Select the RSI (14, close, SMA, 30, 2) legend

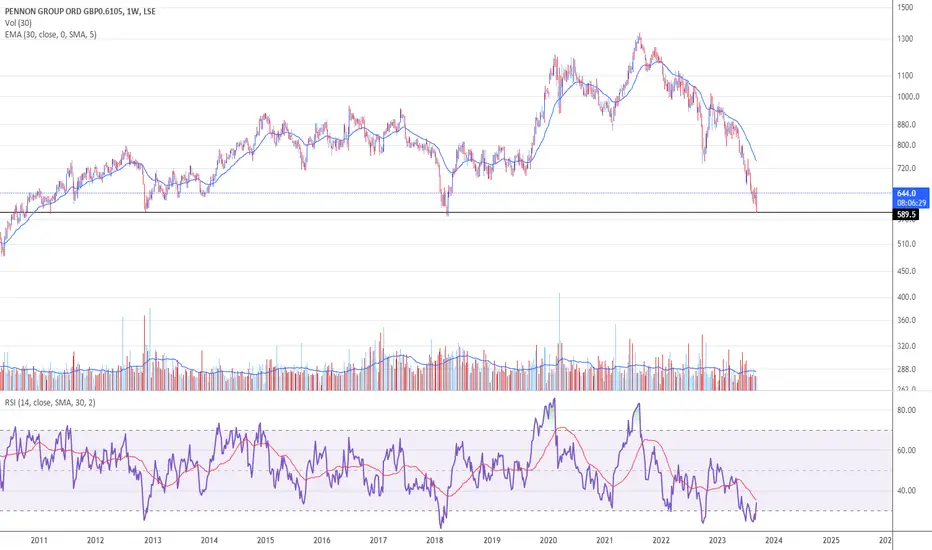[x=50, y=403]
